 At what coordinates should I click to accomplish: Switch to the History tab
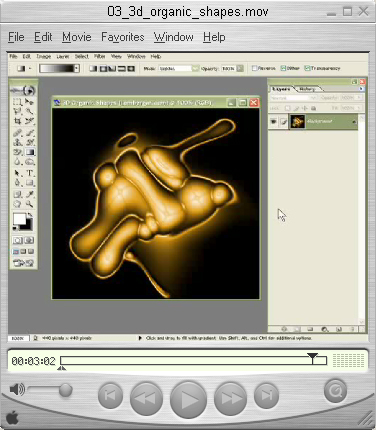(x=307, y=89)
